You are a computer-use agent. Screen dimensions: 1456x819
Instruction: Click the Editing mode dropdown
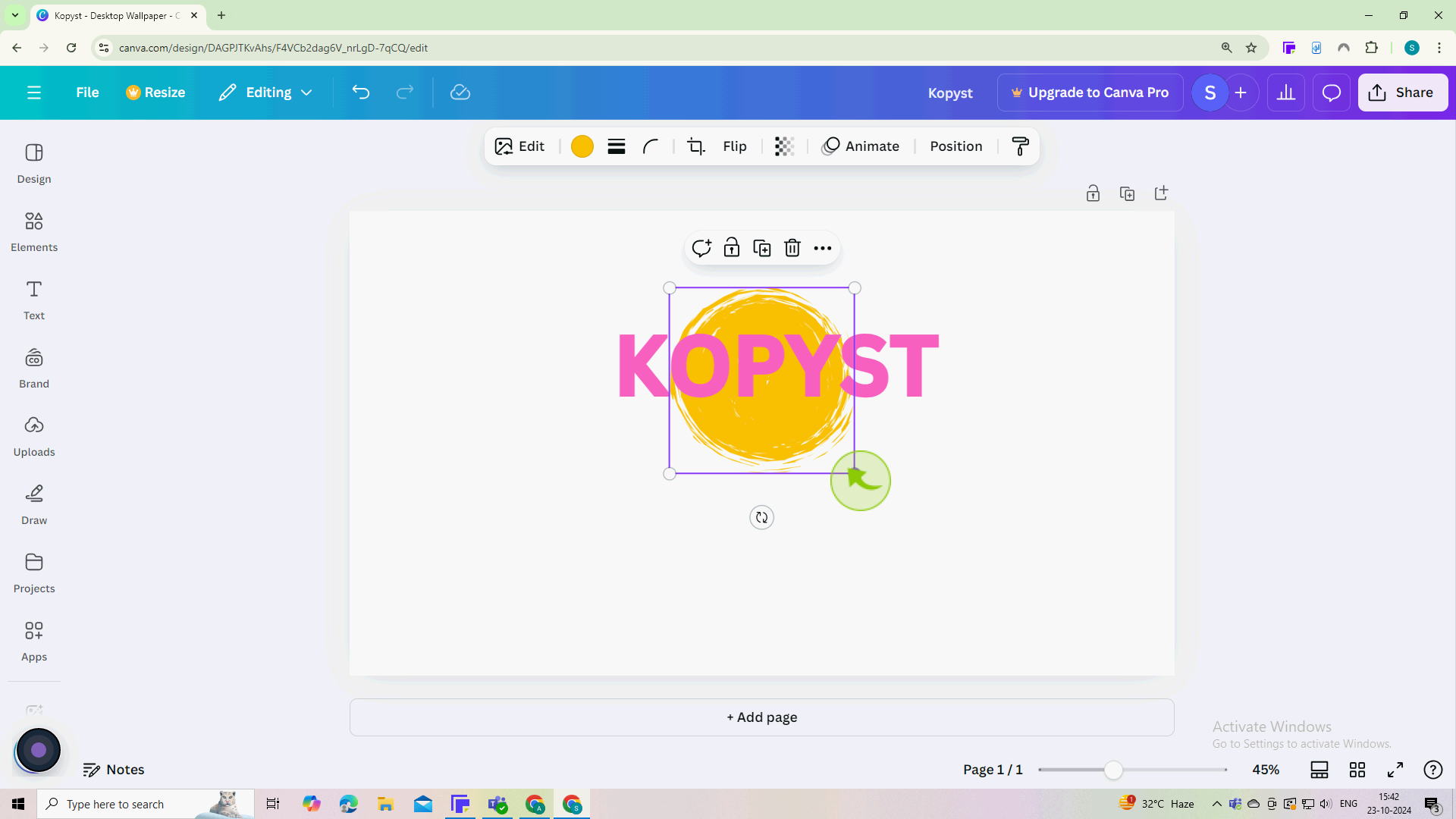click(x=265, y=92)
